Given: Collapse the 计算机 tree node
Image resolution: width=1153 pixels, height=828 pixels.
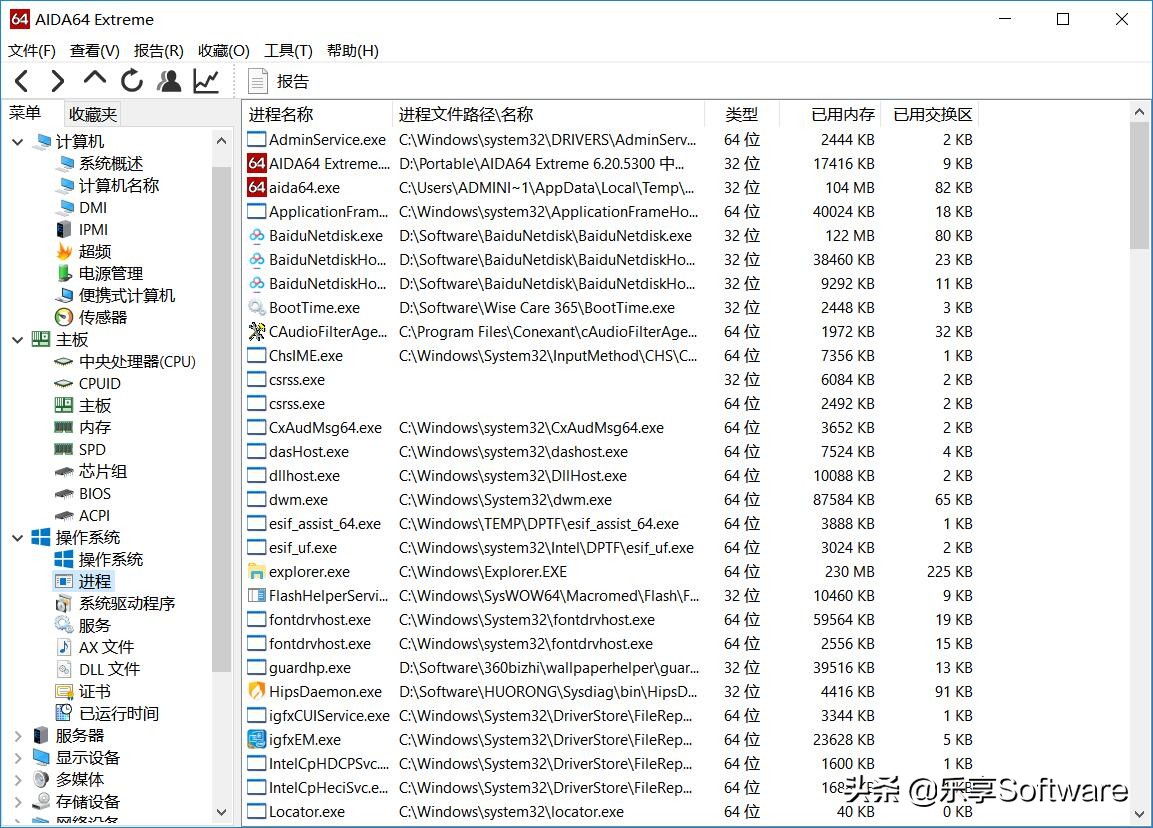Looking at the screenshot, I should click(18, 142).
